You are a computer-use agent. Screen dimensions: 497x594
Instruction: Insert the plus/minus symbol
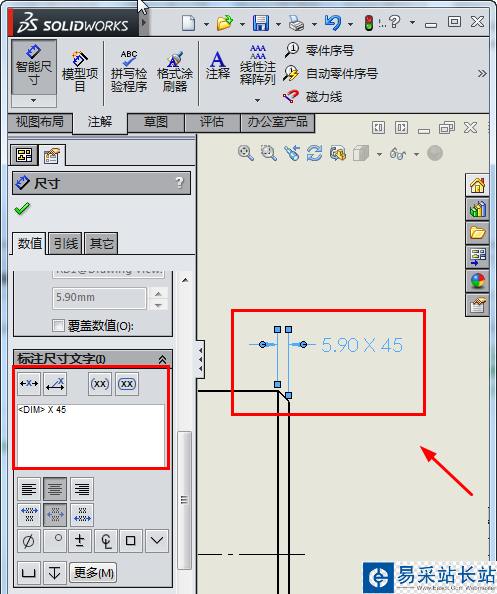[x=80, y=541]
